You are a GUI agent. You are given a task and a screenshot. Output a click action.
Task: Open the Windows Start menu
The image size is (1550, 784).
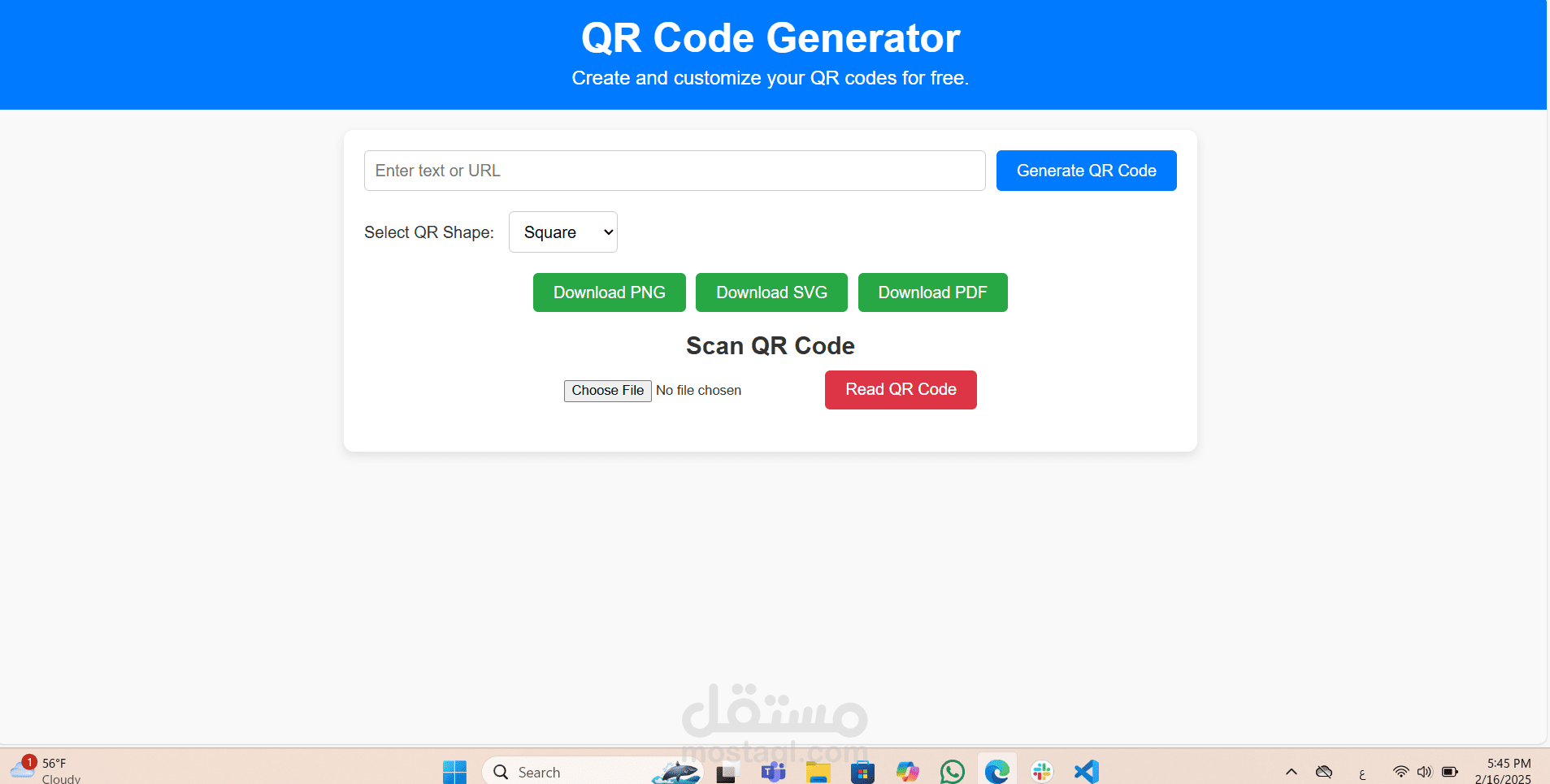tap(454, 772)
